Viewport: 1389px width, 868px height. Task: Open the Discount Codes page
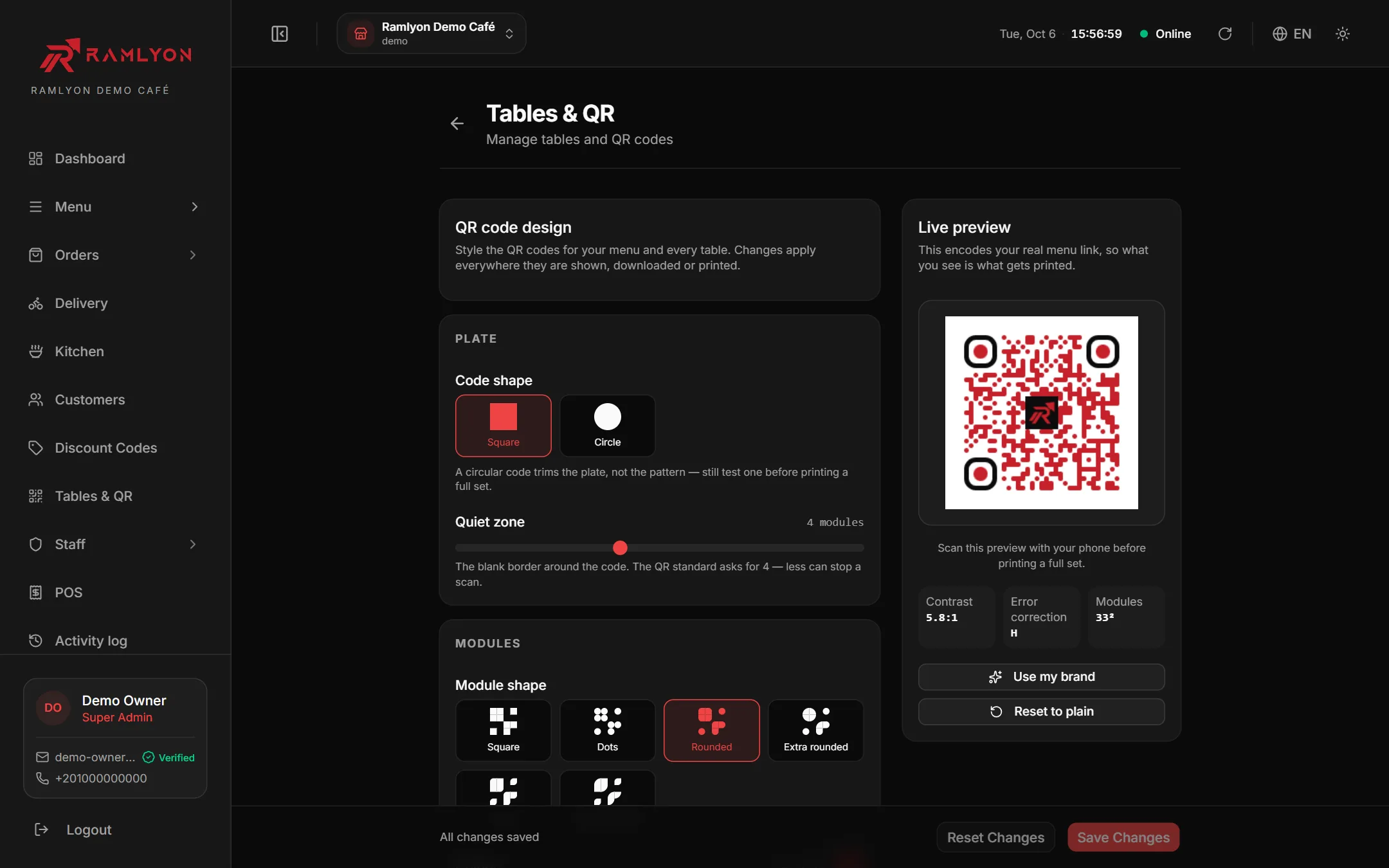[115, 448]
